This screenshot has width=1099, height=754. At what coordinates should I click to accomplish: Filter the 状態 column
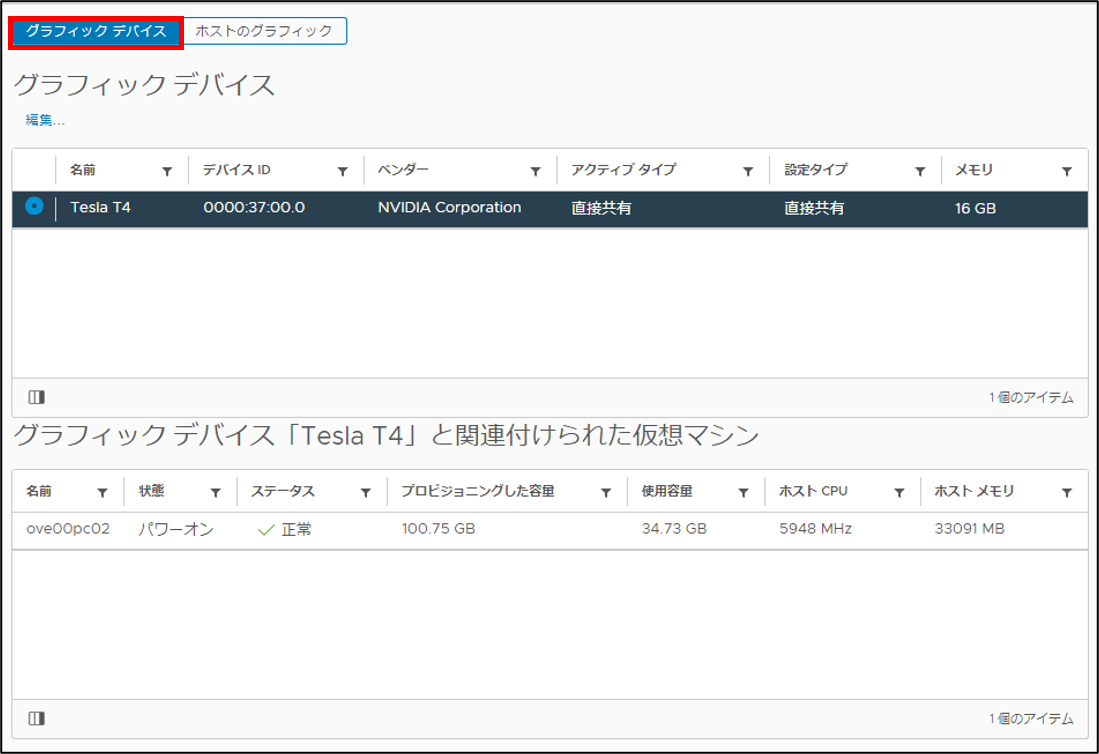216,493
